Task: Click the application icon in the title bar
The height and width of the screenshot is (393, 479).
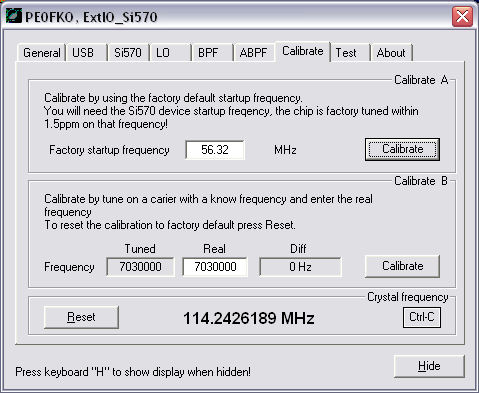Action: coord(14,16)
